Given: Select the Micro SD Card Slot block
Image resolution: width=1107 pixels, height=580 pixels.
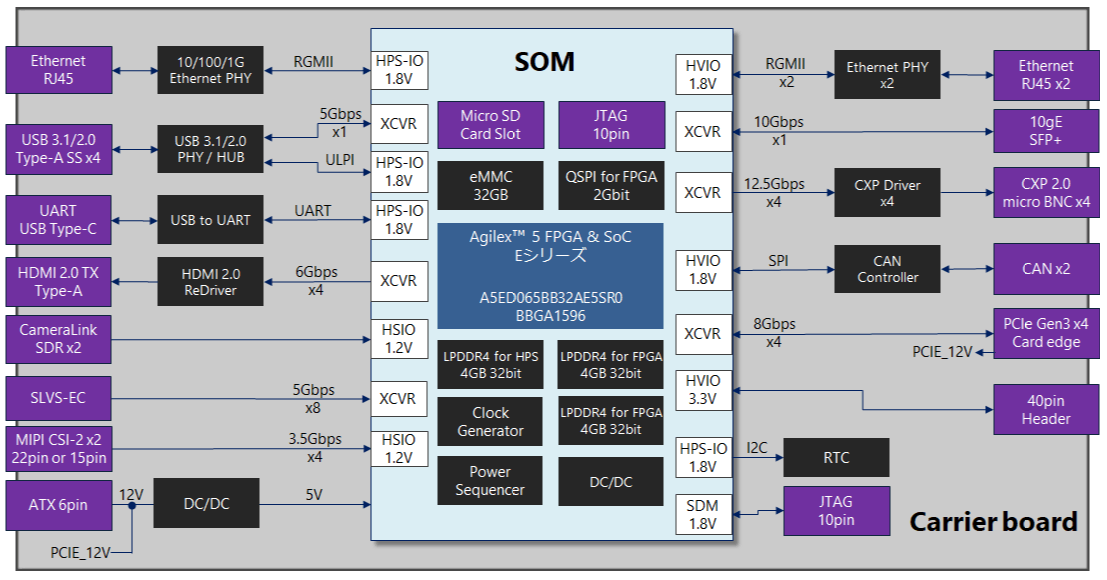Looking at the screenshot, I should (491, 125).
